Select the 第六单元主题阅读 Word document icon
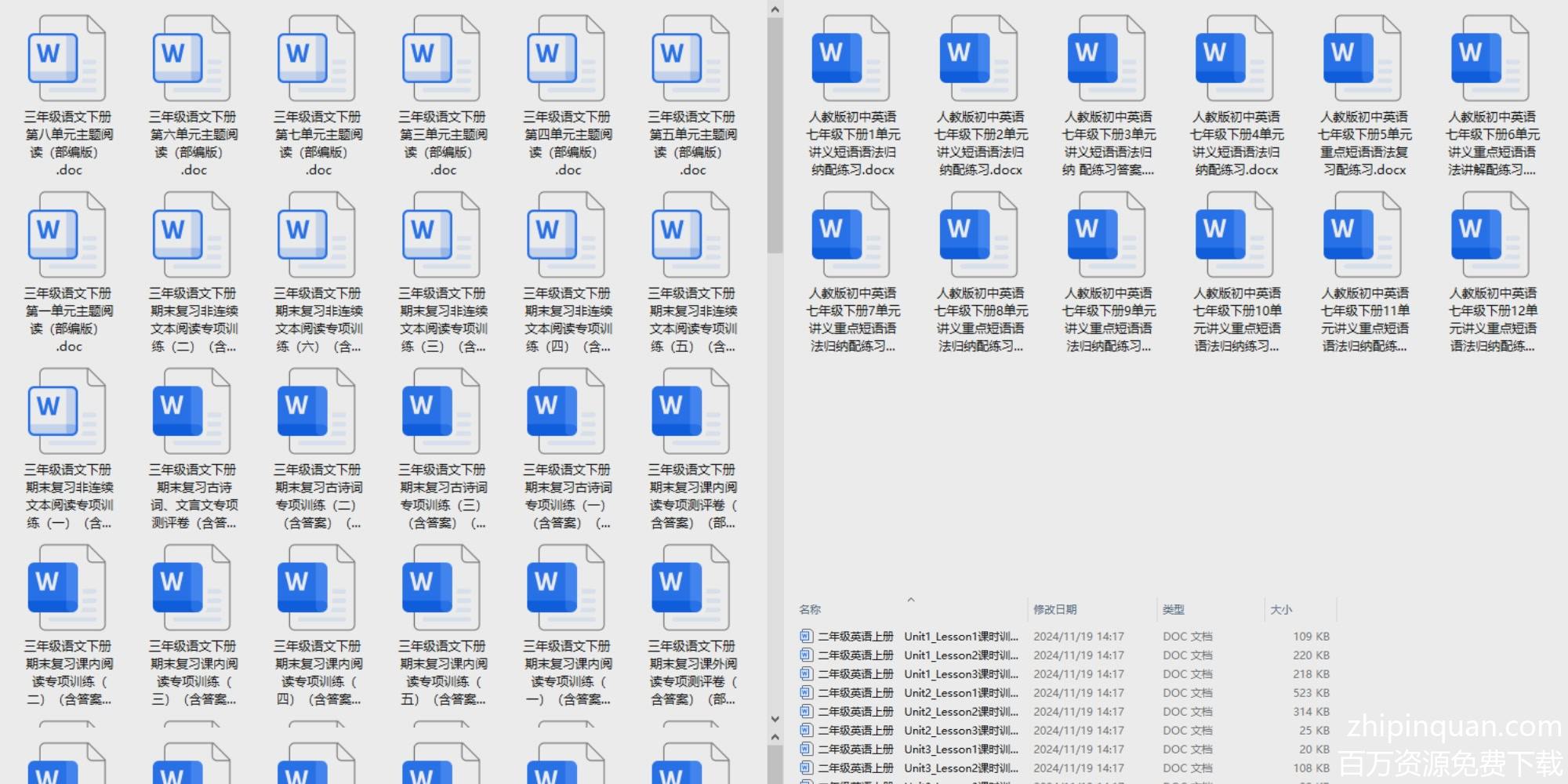The width and height of the screenshot is (1568, 784). (x=191, y=59)
